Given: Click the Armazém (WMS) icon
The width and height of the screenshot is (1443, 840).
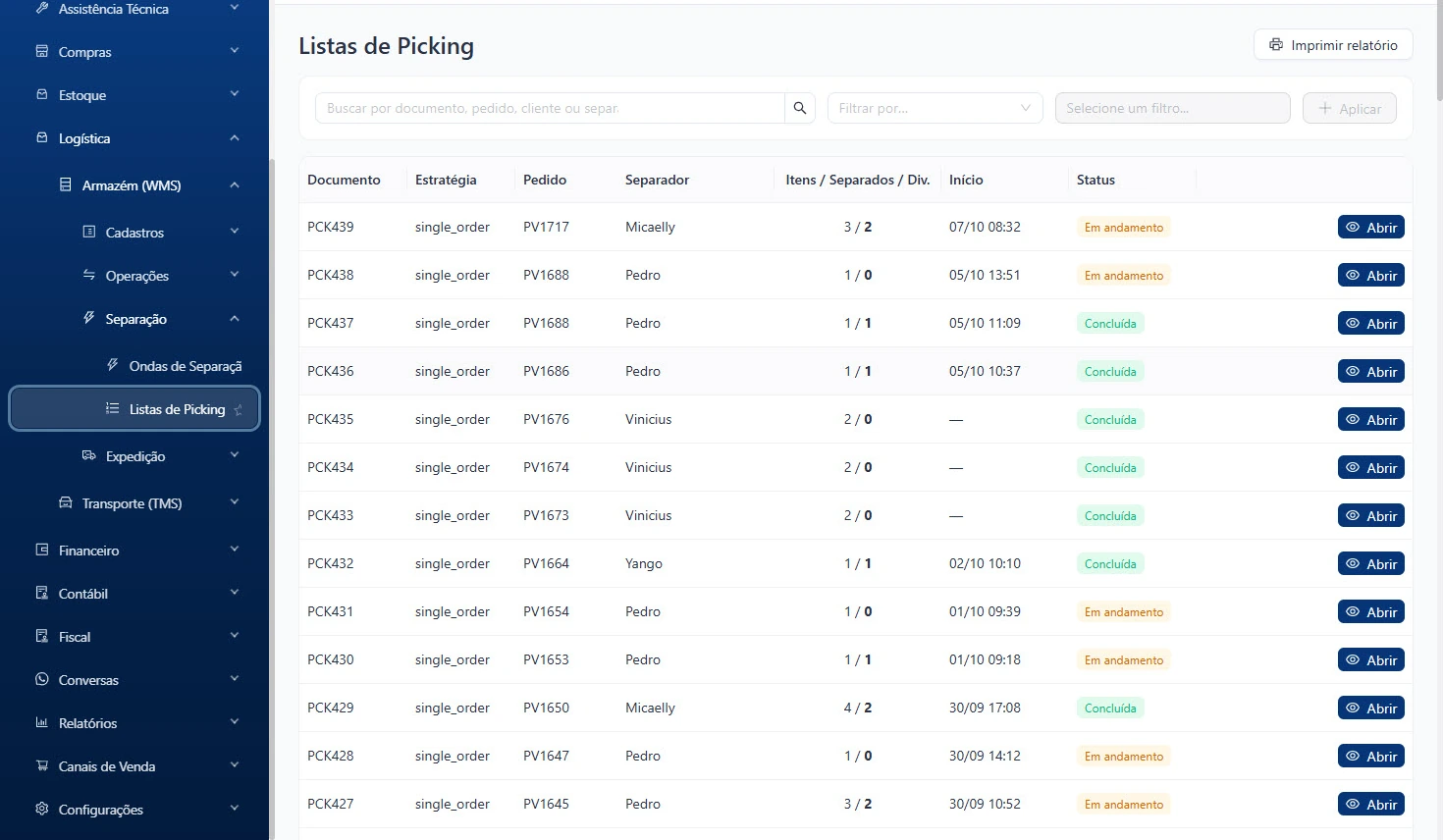Looking at the screenshot, I should point(66,184).
